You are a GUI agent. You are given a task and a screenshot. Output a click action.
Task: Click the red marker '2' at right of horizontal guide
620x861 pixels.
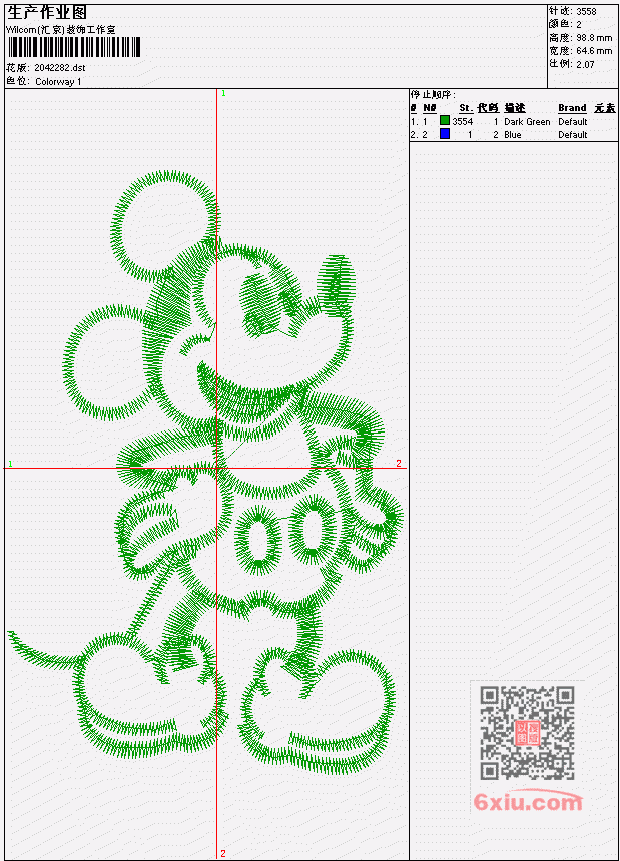(399, 463)
